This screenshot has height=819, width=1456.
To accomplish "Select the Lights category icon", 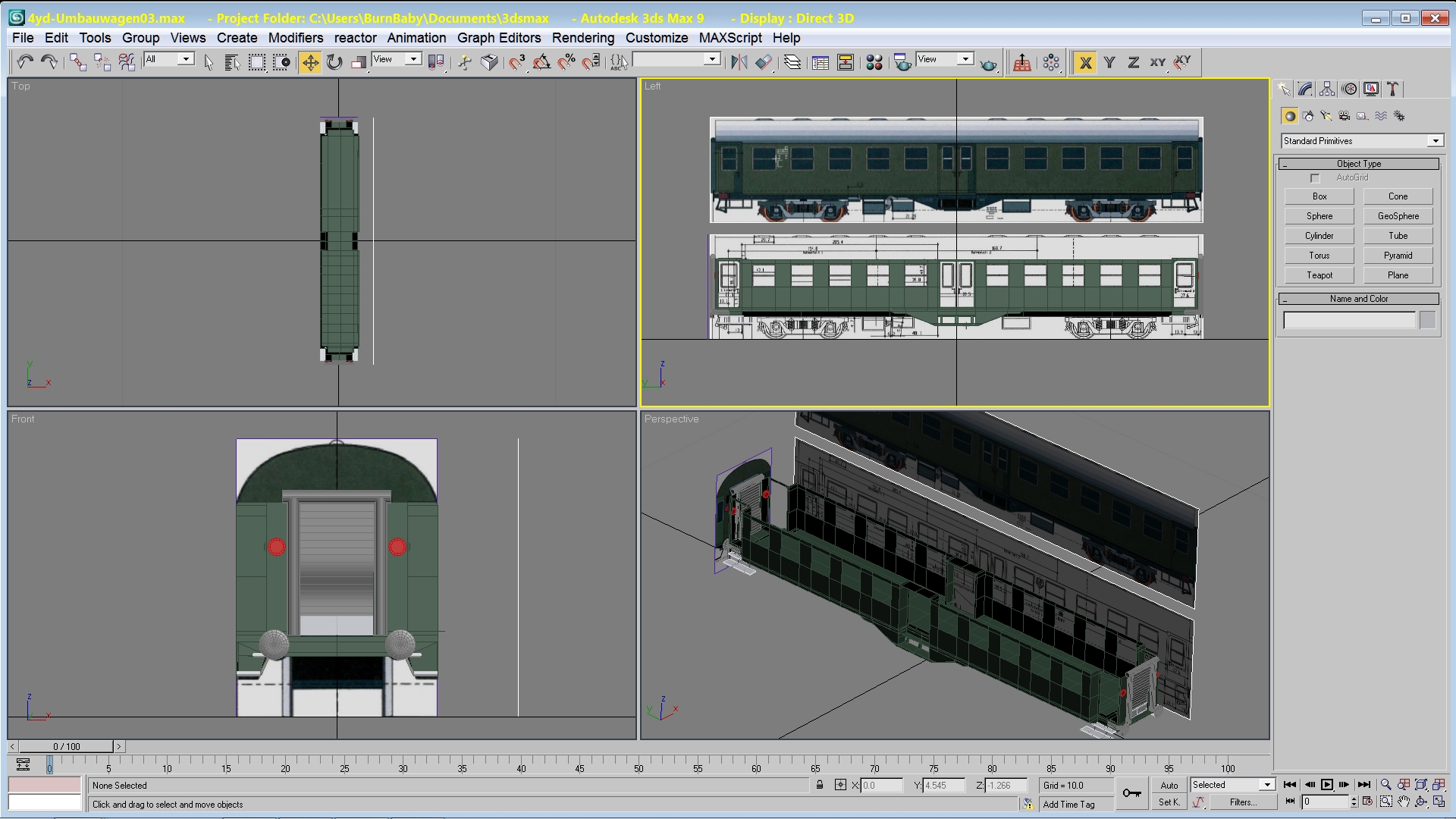I will coord(1326,116).
